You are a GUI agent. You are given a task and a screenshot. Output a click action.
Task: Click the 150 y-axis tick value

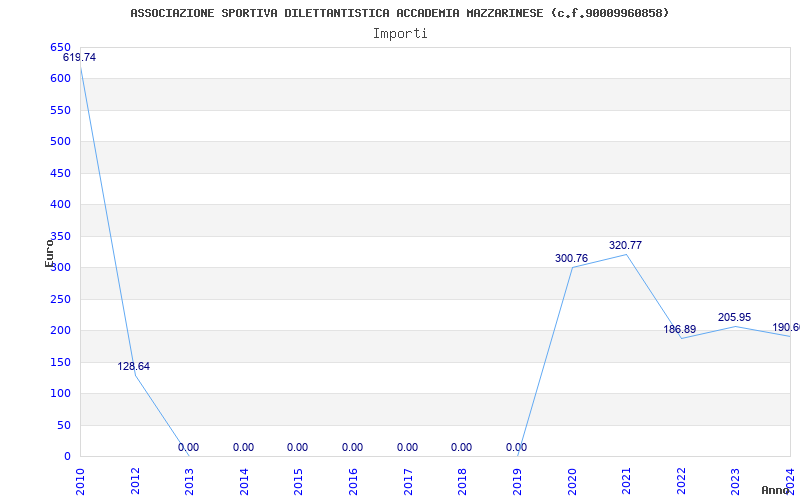coord(60,362)
